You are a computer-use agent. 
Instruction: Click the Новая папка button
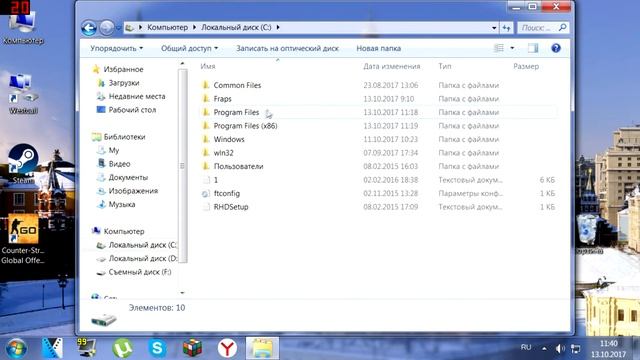coord(378,48)
